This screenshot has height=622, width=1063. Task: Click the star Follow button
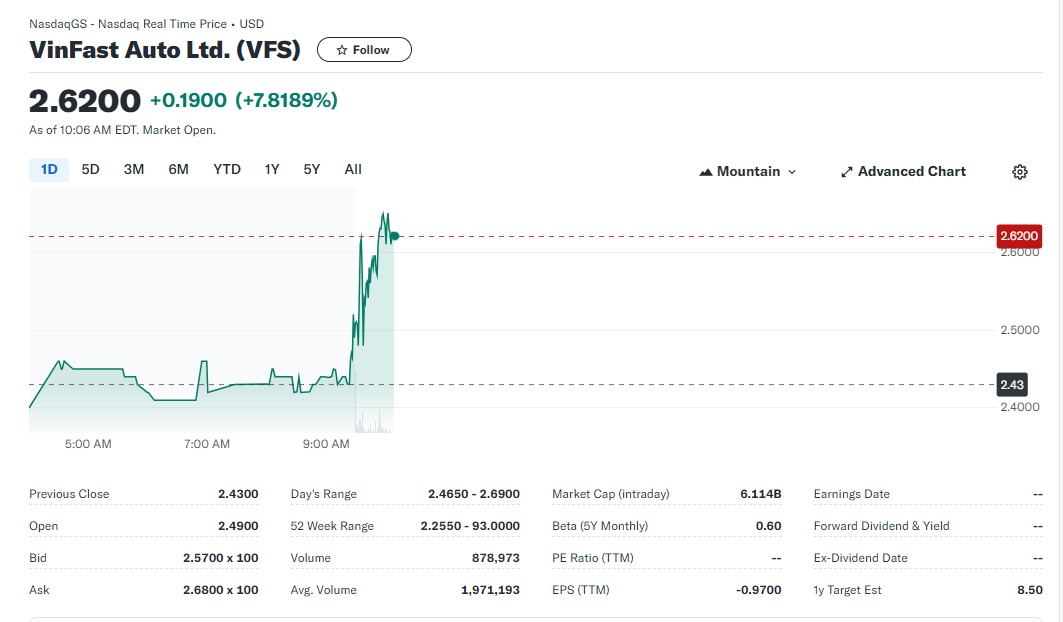(364, 50)
